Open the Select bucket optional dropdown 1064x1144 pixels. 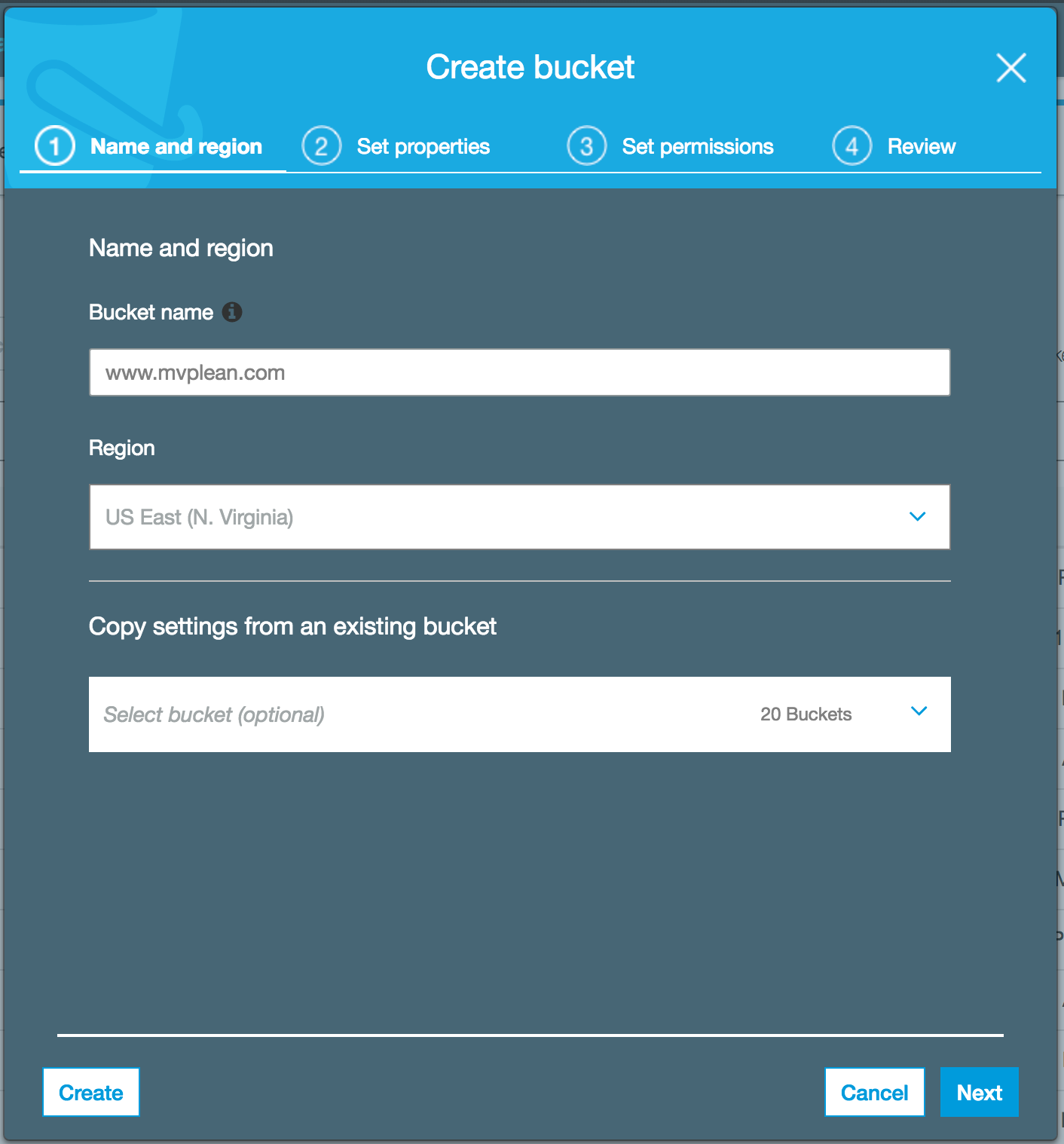point(520,714)
